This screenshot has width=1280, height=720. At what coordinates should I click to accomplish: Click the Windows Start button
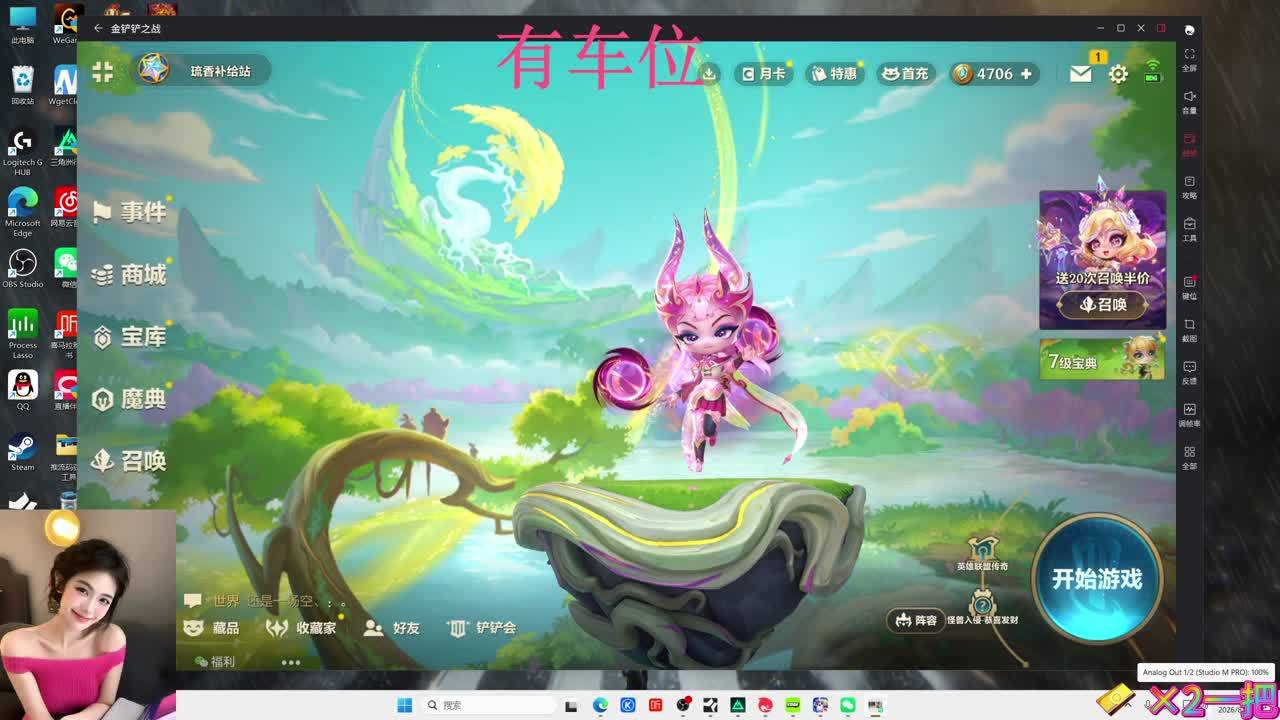click(x=404, y=705)
